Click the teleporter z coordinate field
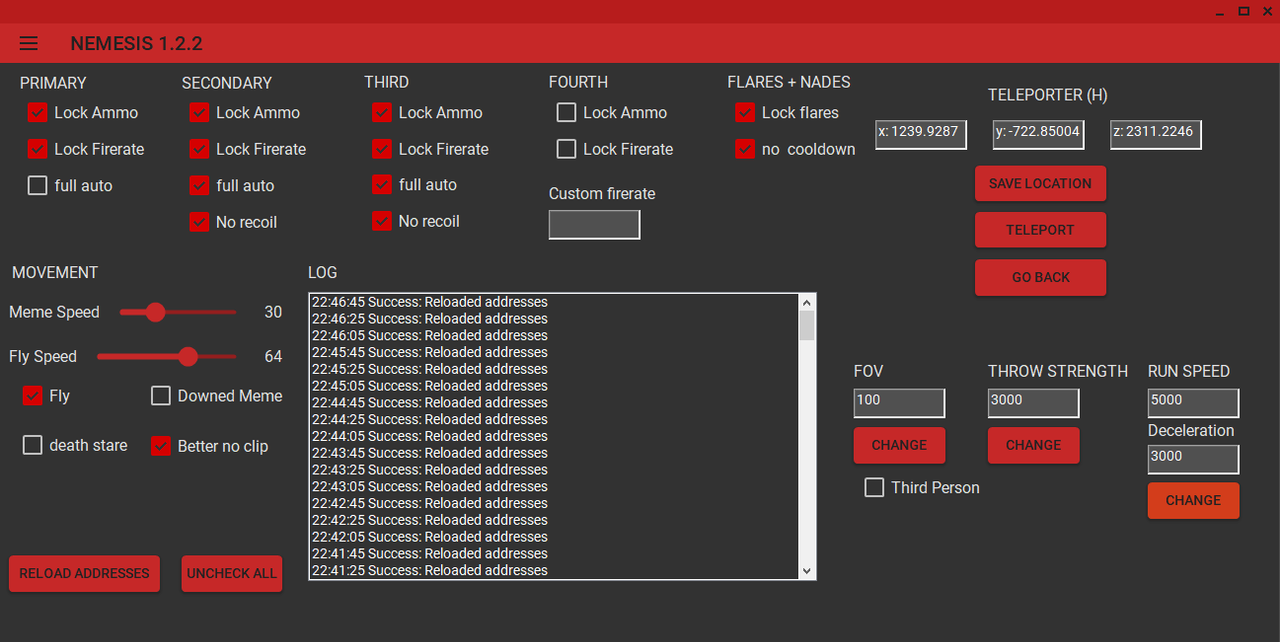Image resolution: width=1280 pixels, height=642 pixels. pos(1156,134)
